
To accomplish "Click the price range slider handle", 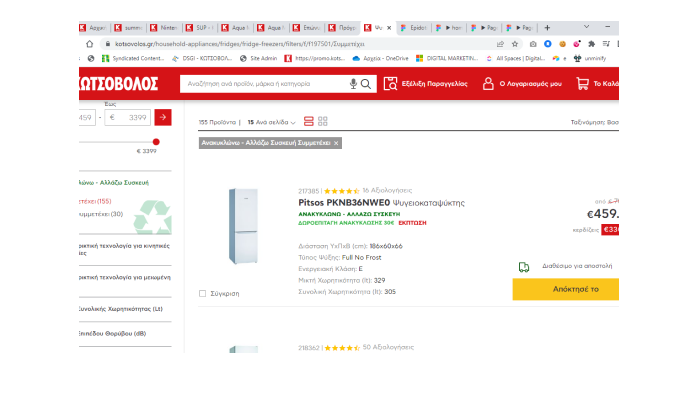I will click(156, 142).
